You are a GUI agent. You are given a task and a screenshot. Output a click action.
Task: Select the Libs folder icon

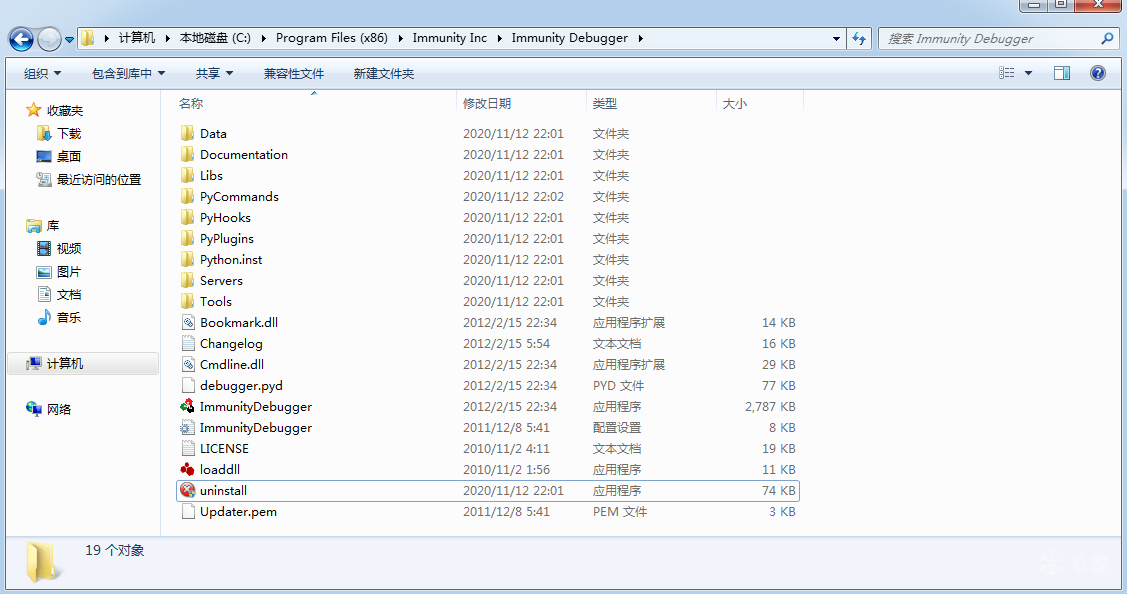pyautogui.click(x=188, y=175)
